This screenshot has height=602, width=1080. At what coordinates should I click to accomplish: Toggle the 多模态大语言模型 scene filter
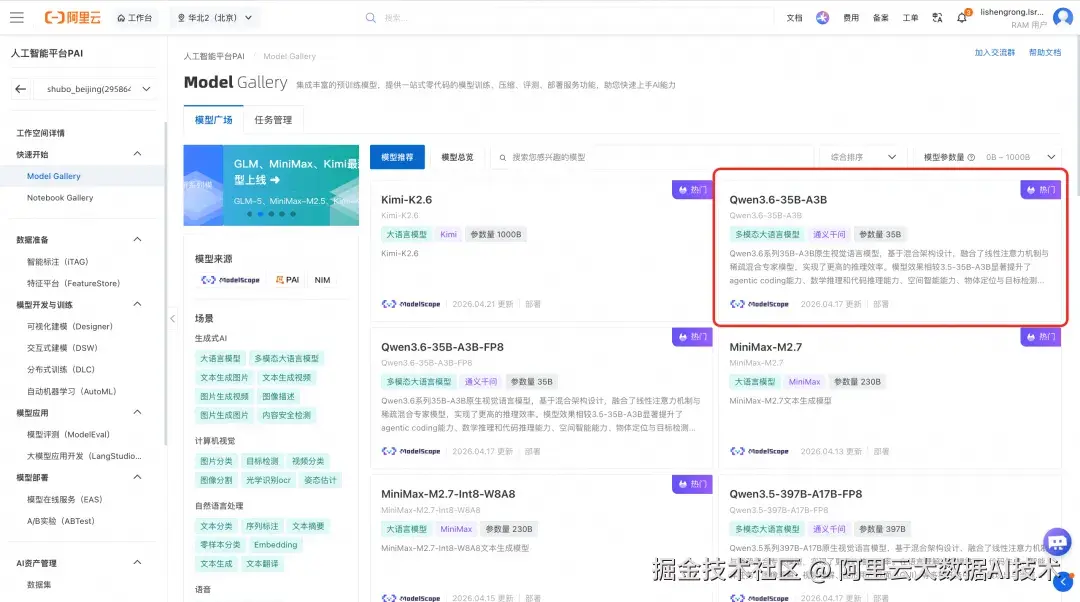[x=287, y=358]
